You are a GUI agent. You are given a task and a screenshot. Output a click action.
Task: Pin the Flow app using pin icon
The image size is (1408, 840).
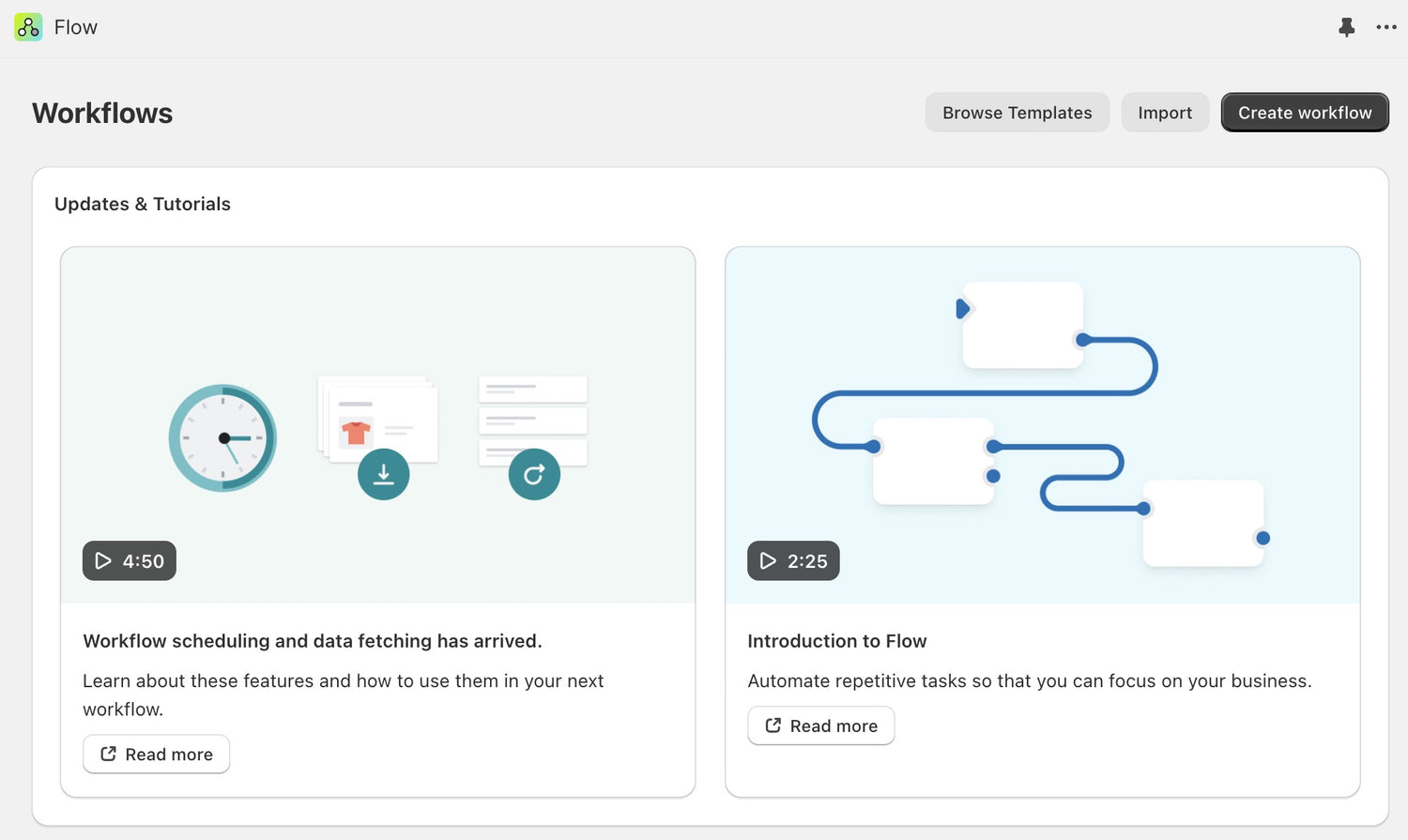[x=1346, y=27]
